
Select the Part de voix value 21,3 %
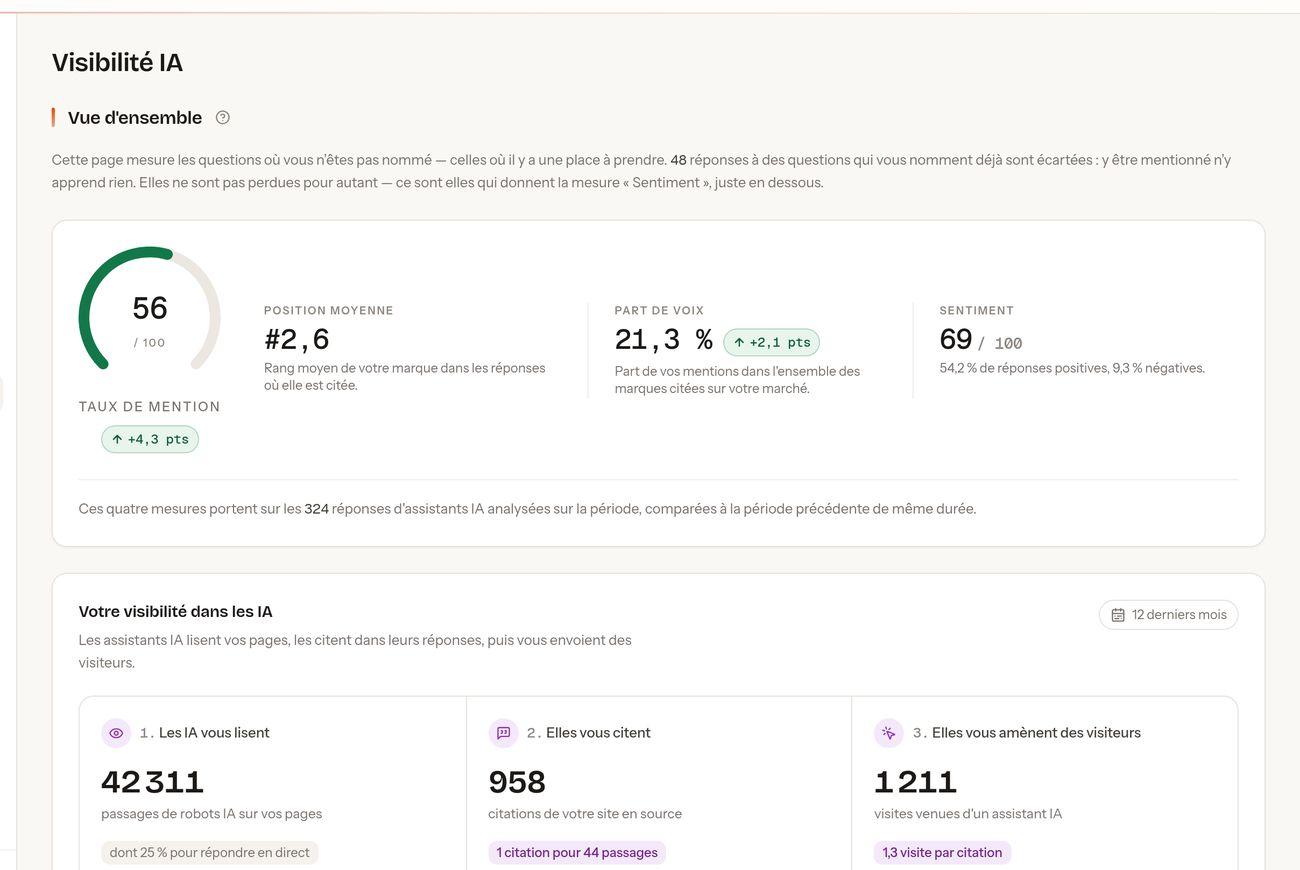click(664, 340)
